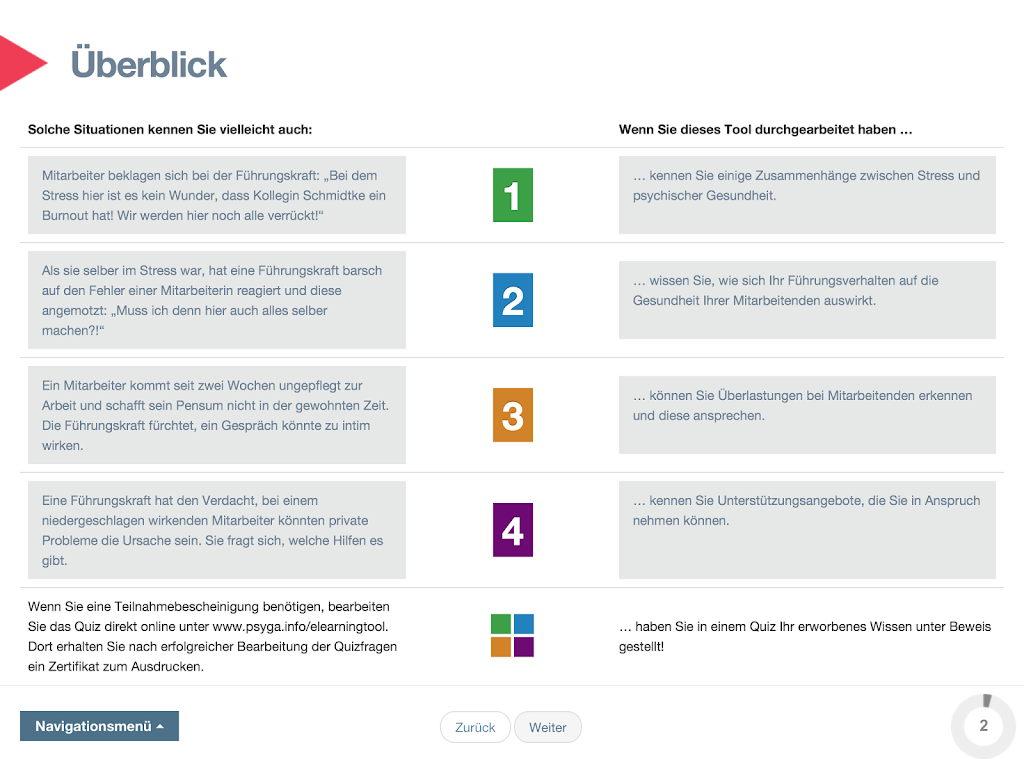Go back with the Zurück button
The width and height of the screenshot is (1024, 768).
tap(475, 727)
